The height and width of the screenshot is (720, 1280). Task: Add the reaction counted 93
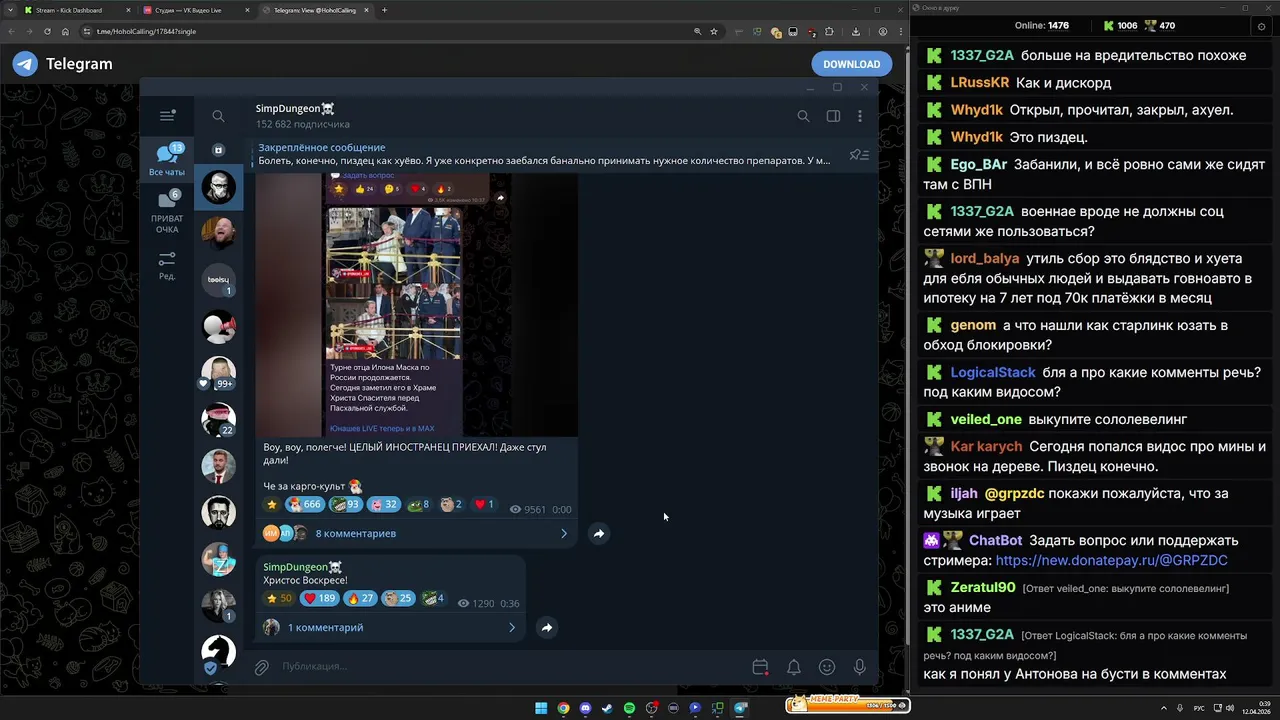pos(346,505)
